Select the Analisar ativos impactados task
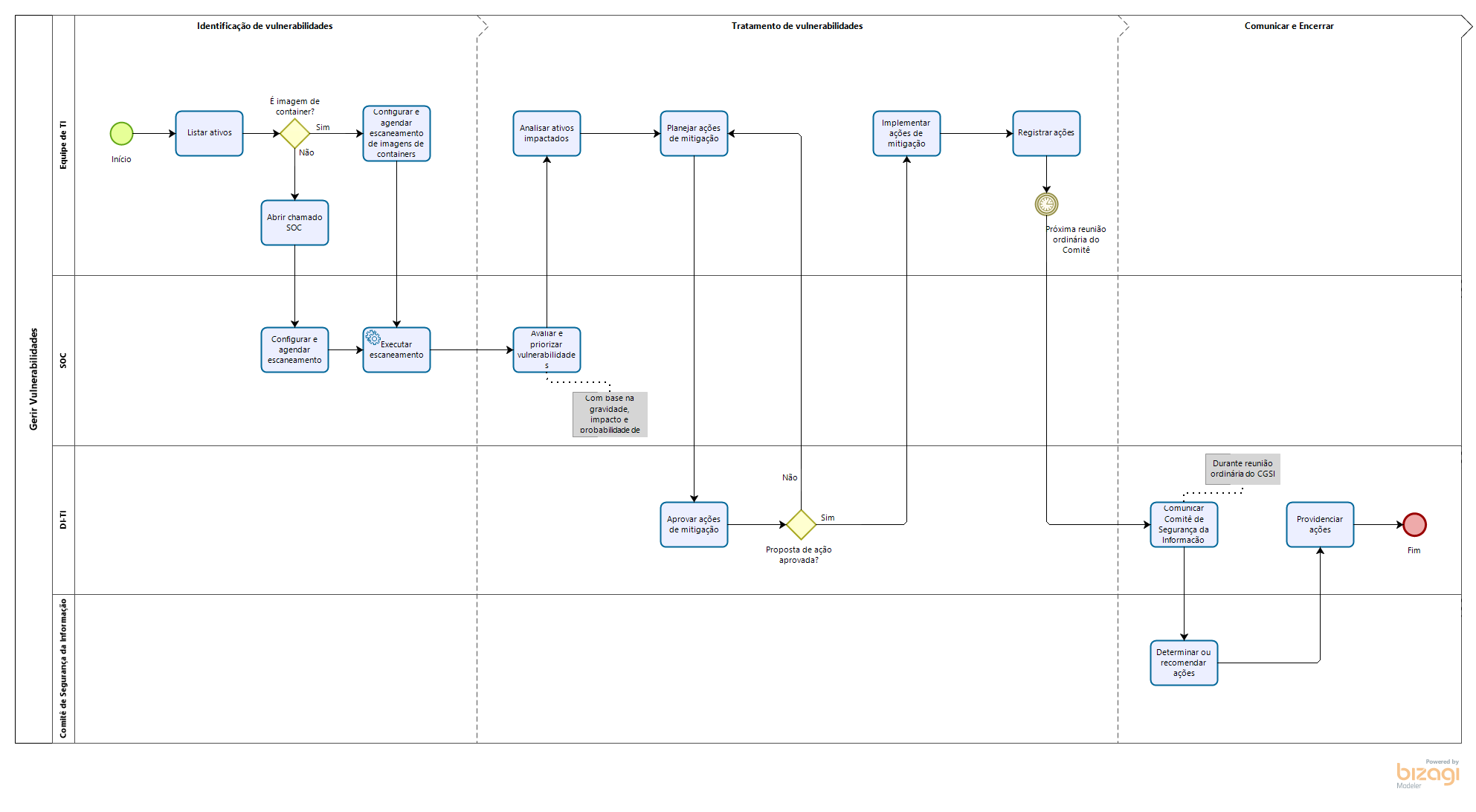Image resolution: width=1476 pixels, height=812 pixels. pyautogui.click(x=547, y=134)
